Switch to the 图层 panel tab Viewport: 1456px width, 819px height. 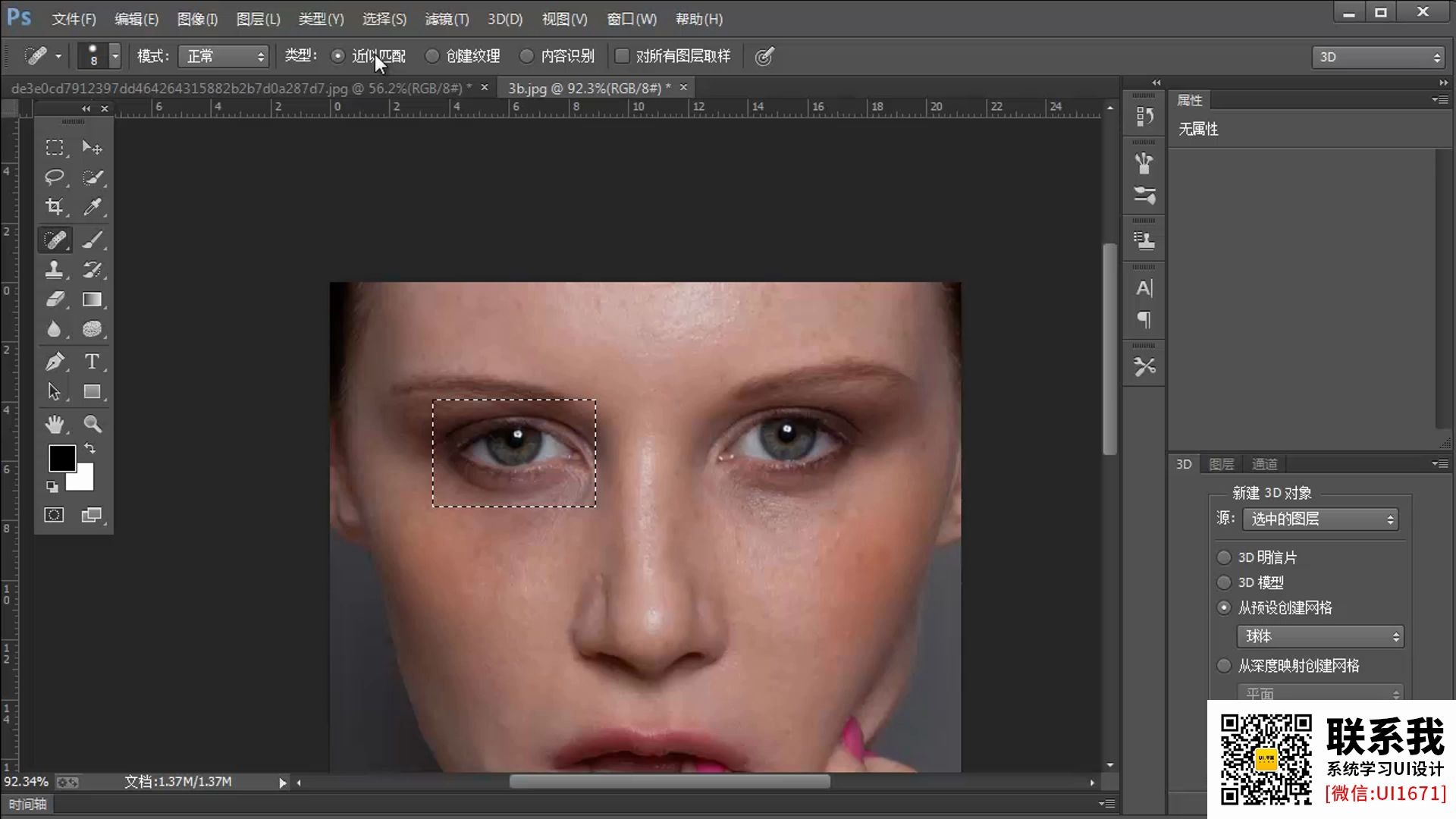pos(1221,464)
